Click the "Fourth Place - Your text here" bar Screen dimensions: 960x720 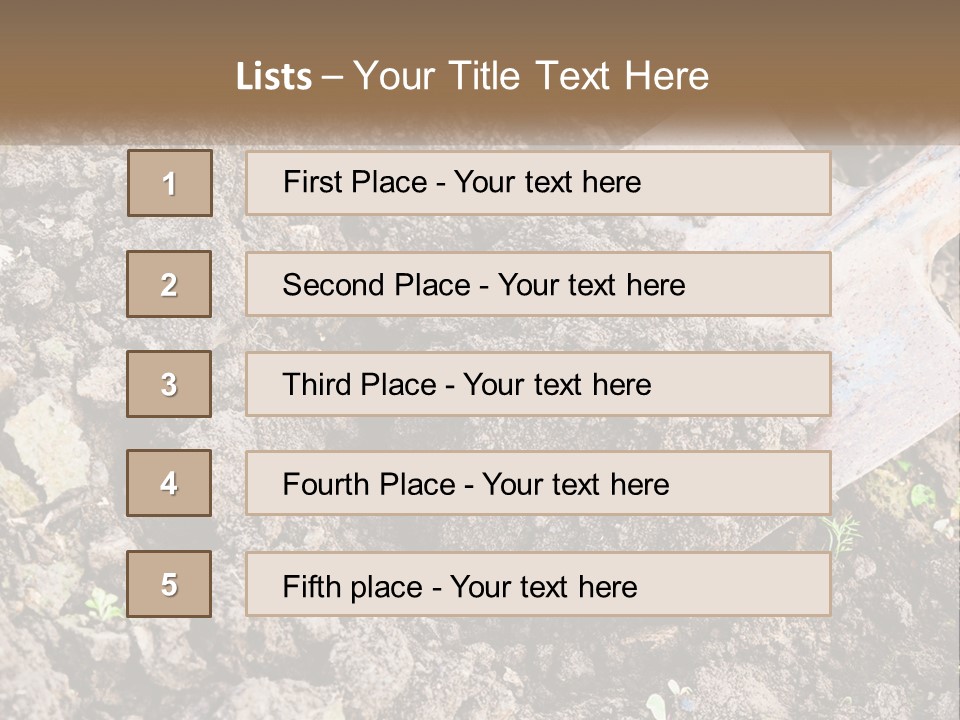point(538,483)
